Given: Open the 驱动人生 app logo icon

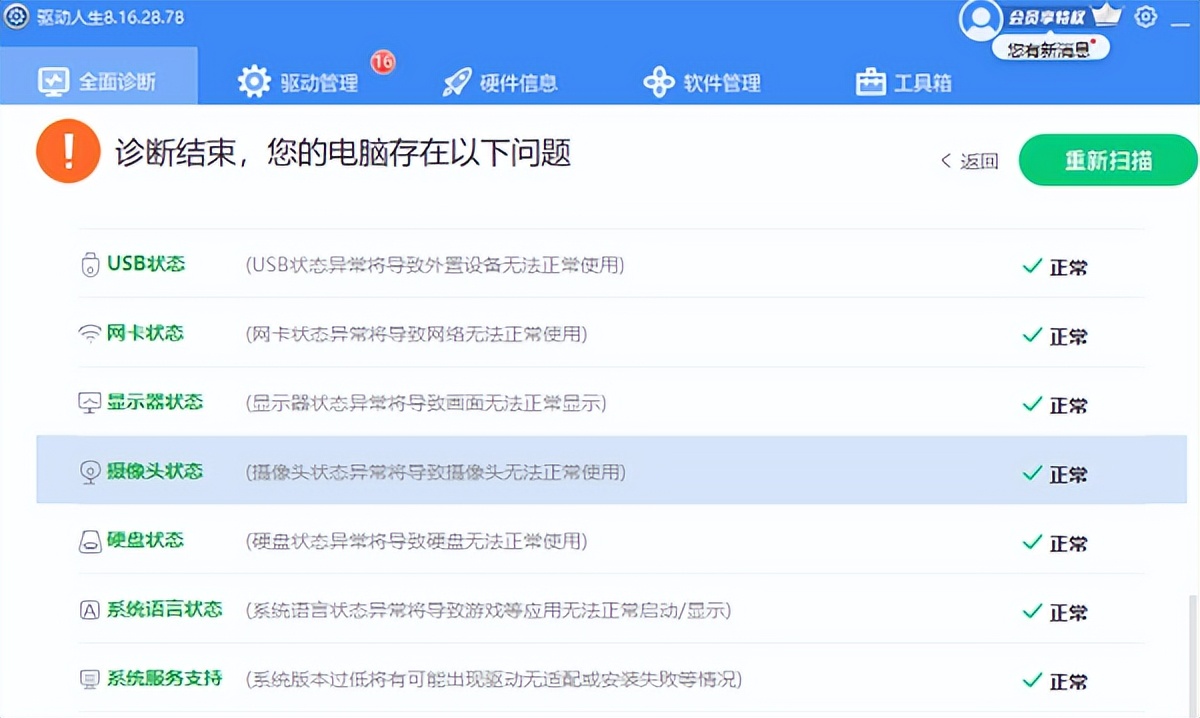Looking at the screenshot, I should pos(16,17).
